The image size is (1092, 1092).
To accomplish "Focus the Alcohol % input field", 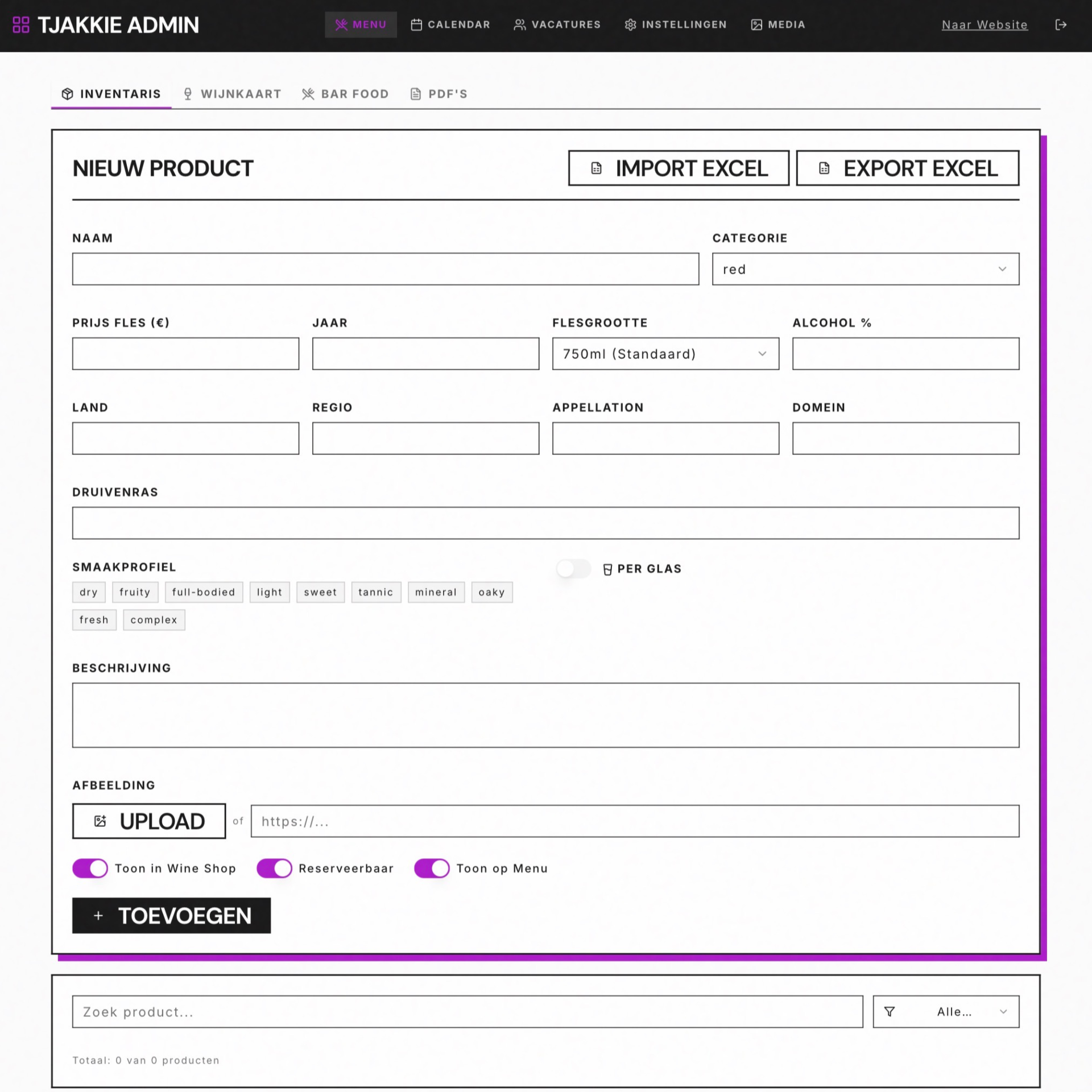I will pos(905,354).
